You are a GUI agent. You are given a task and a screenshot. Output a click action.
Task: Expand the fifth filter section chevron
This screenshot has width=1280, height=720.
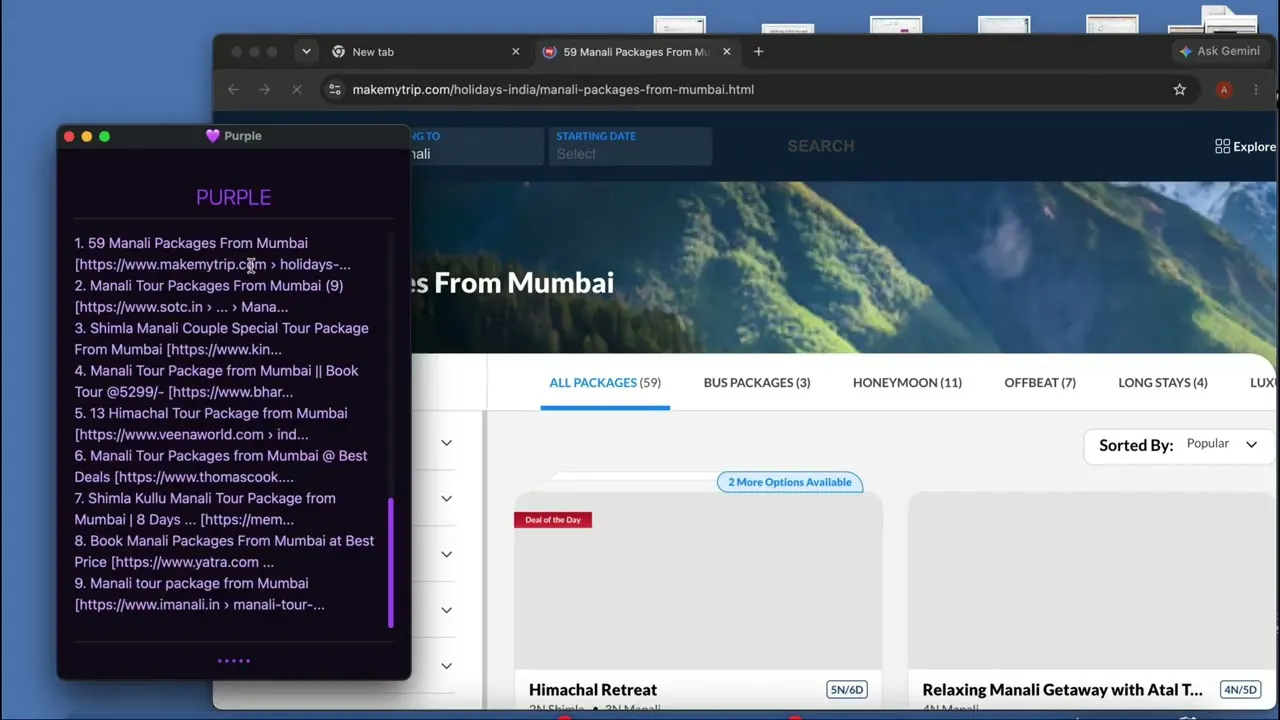[x=446, y=665]
